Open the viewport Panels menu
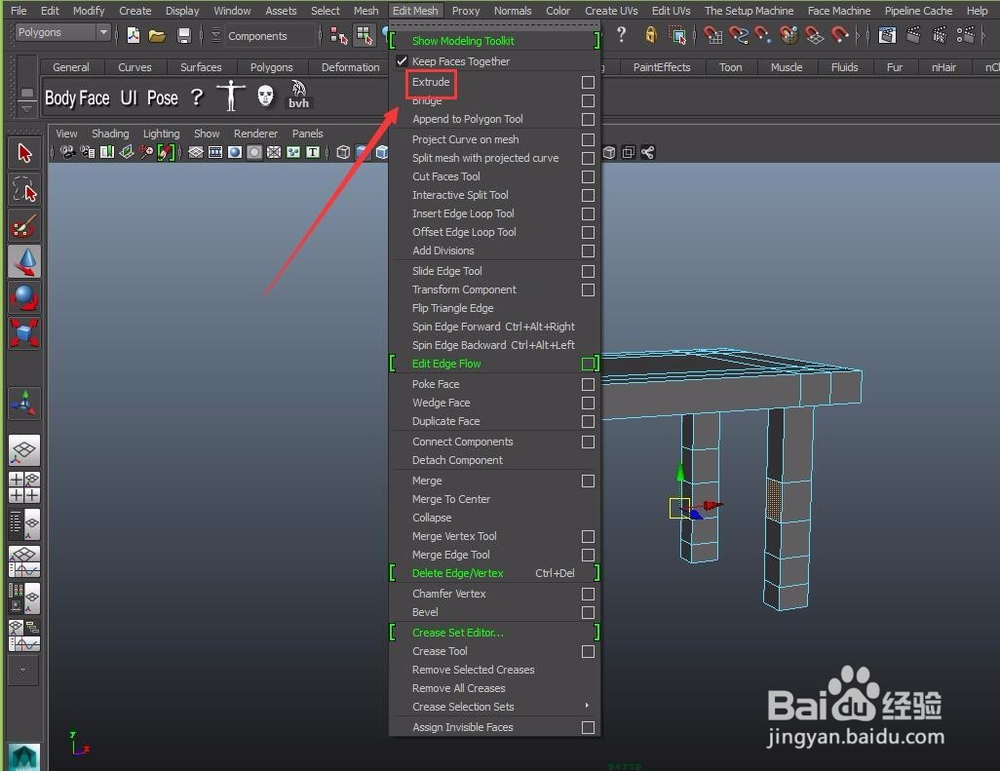The height and width of the screenshot is (771, 1000). (x=307, y=133)
